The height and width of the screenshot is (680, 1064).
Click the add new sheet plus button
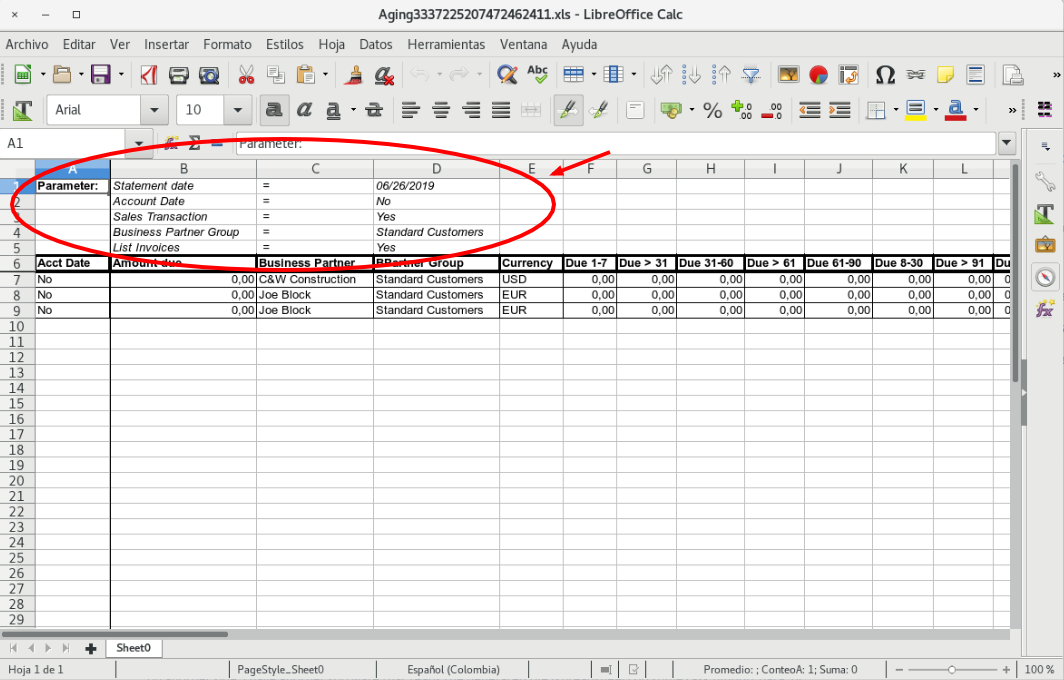coord(91,648)
